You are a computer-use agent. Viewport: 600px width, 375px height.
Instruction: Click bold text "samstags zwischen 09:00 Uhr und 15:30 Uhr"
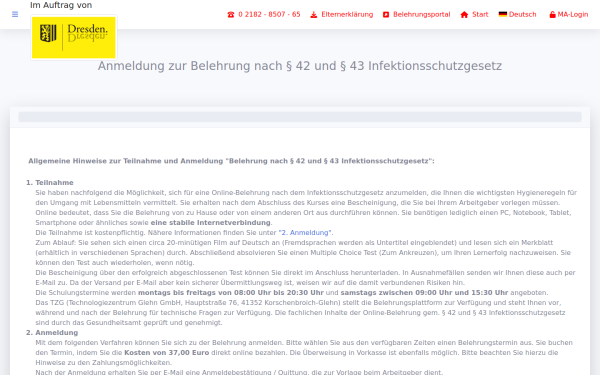coord(424,293)
